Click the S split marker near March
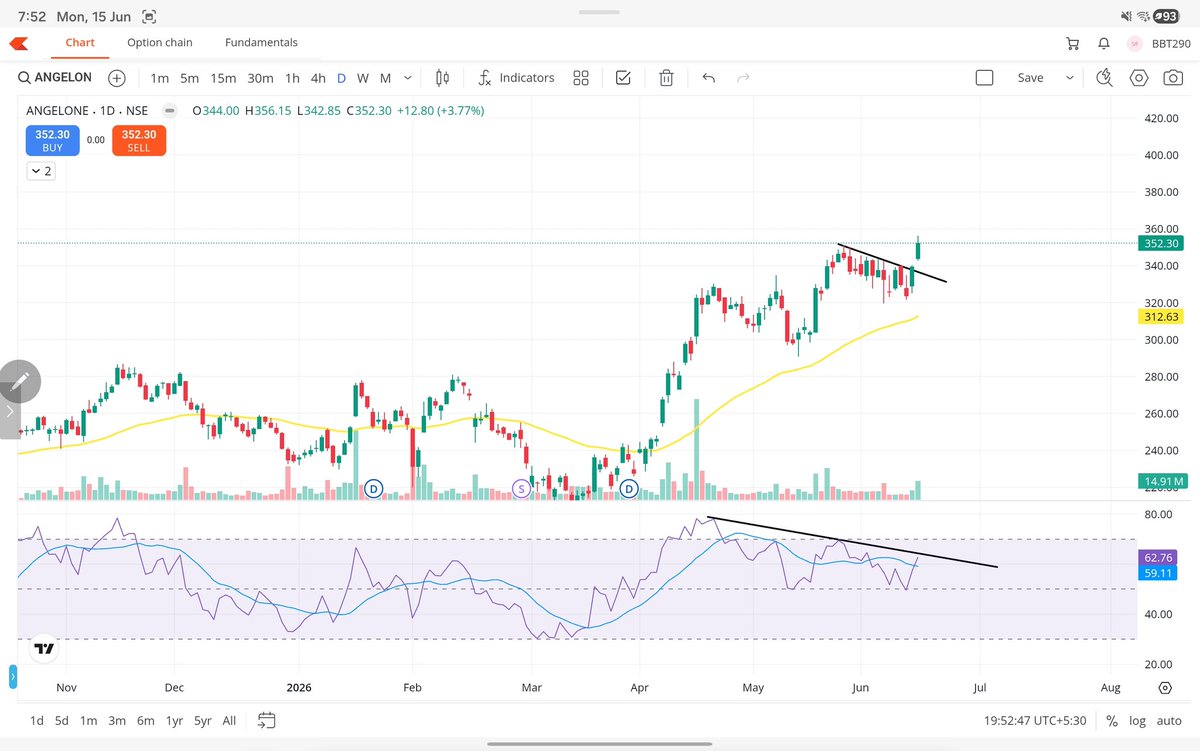This screenshot has width=1200, height=751. pos(521,488)
